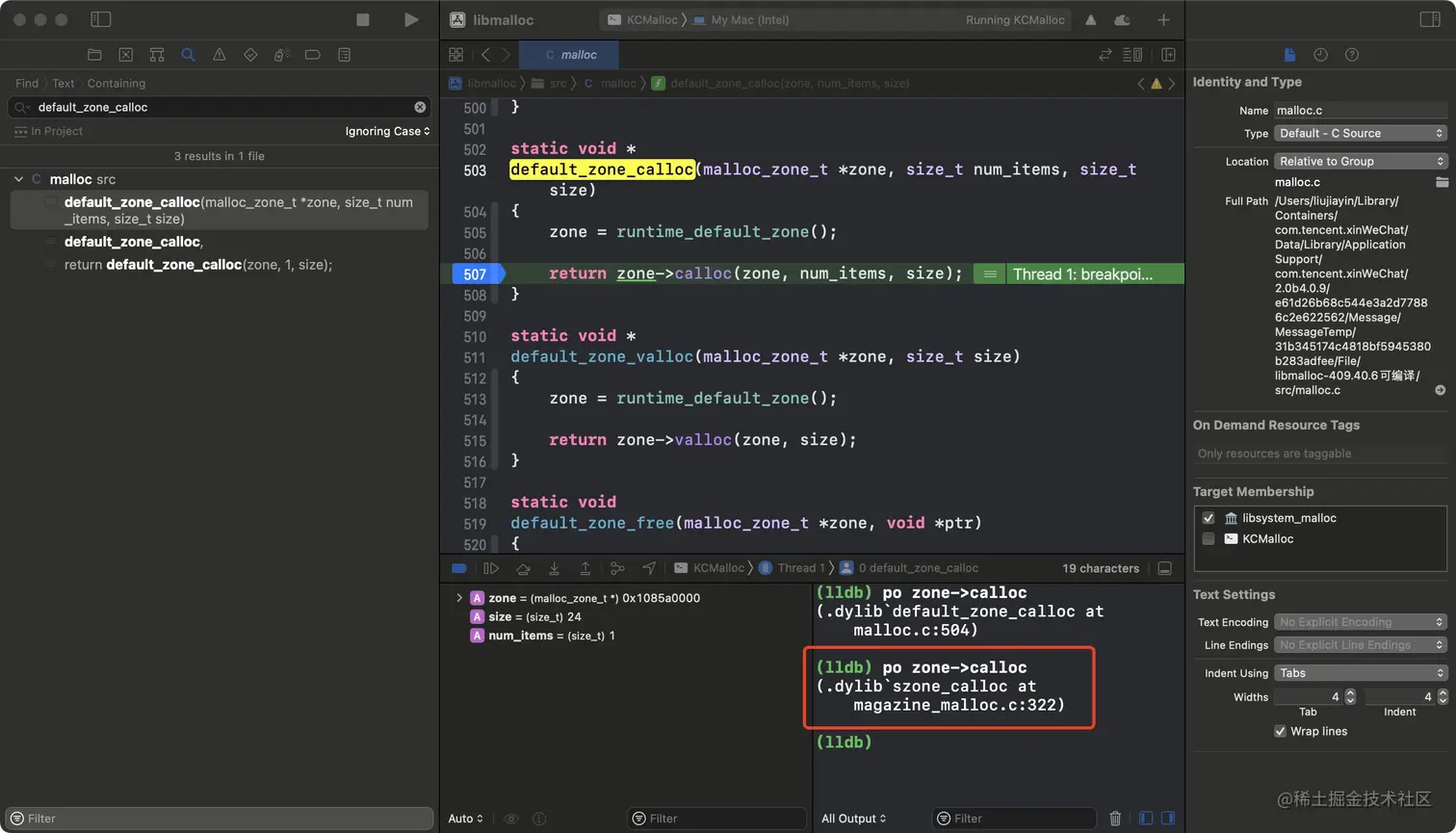Collapse the malloc src results group
Image resolution: width=1456 pixels, height=833 pixels.
[18, 179]
